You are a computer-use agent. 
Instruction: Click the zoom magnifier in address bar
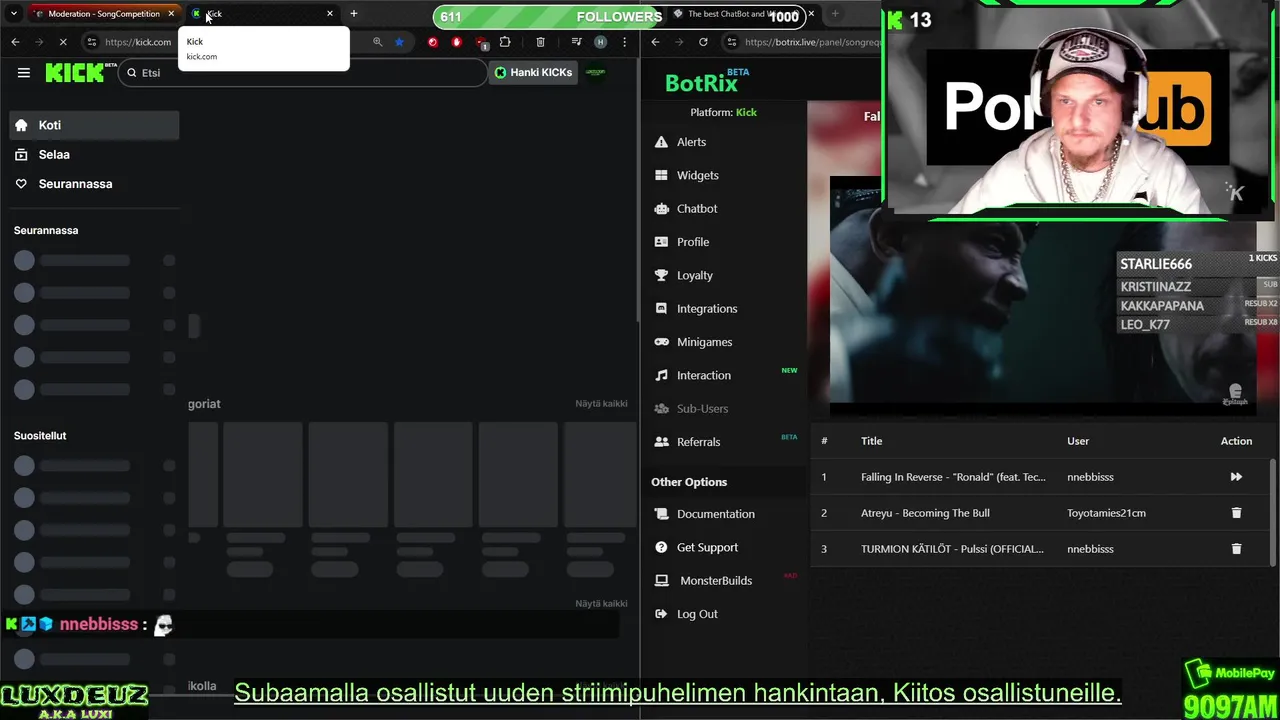tap(377, 42)
